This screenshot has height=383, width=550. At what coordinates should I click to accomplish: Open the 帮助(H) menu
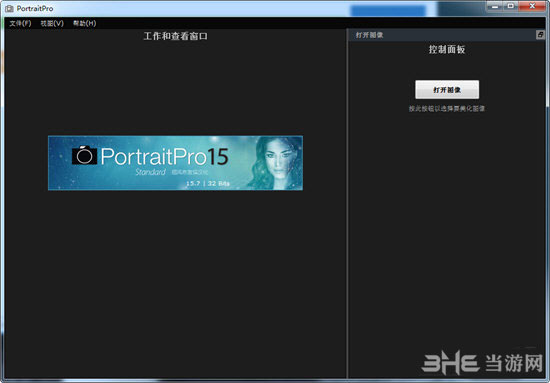(x=84, y=23)
